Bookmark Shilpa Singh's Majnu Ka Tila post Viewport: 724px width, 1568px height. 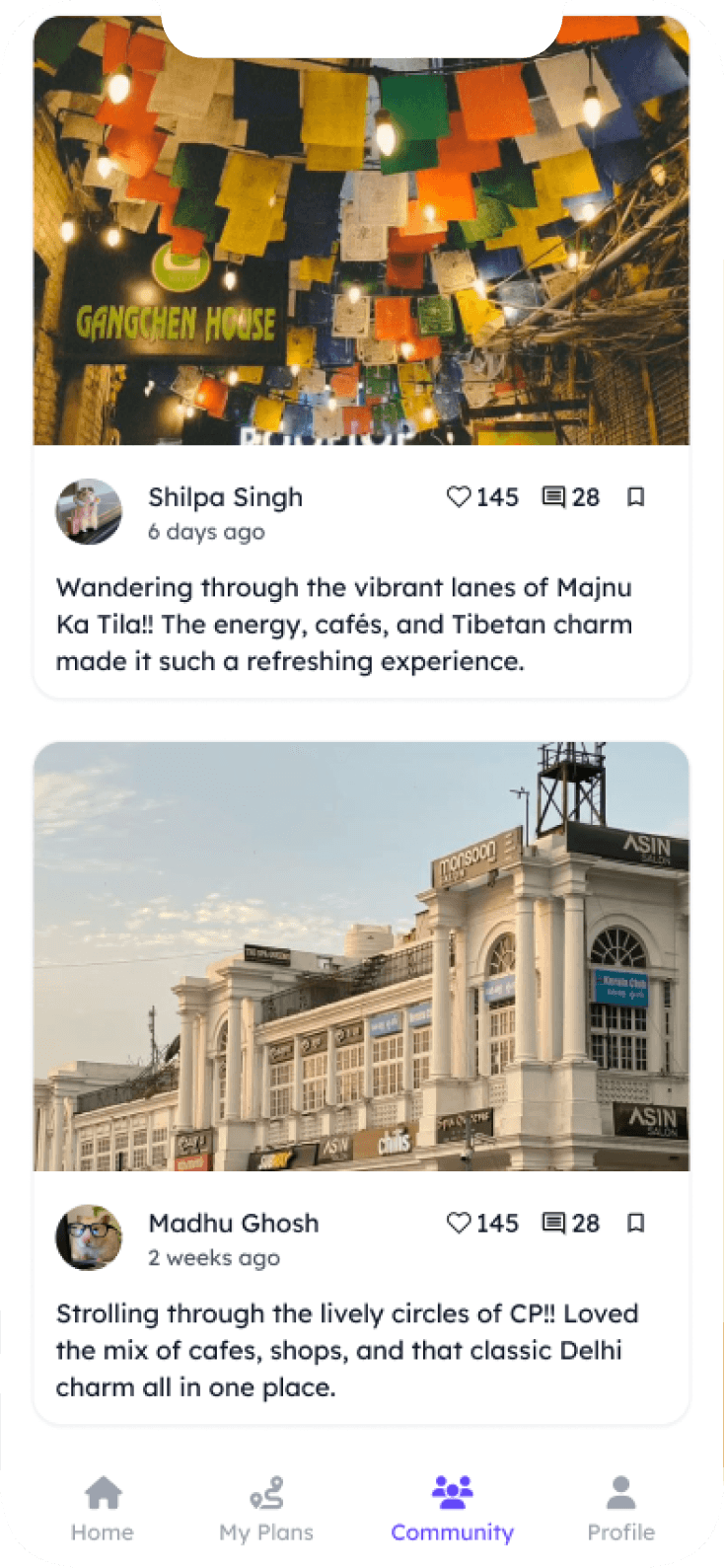coord(636,496)
